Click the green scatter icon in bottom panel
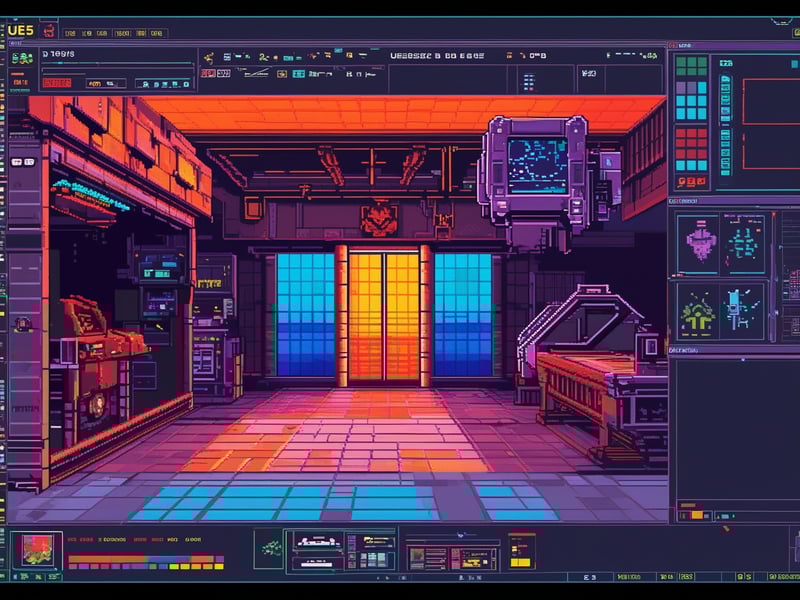 point(268,549)
